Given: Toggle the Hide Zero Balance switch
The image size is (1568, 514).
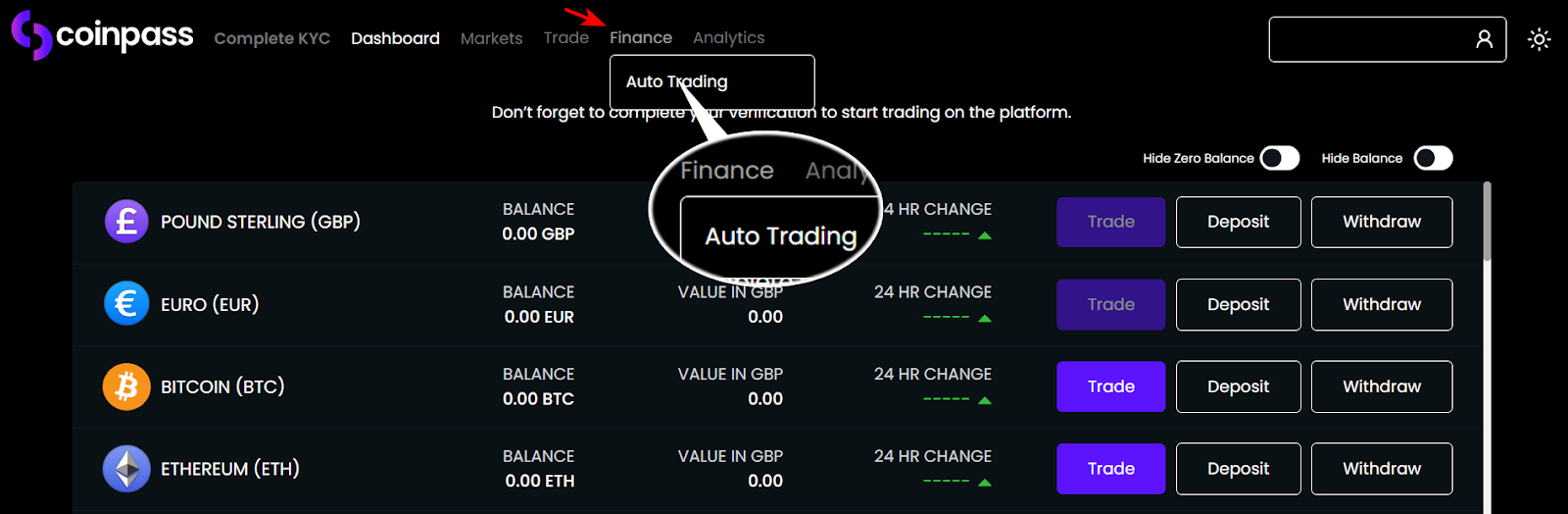Looking at the screenshot, I should pos(1279,158).
